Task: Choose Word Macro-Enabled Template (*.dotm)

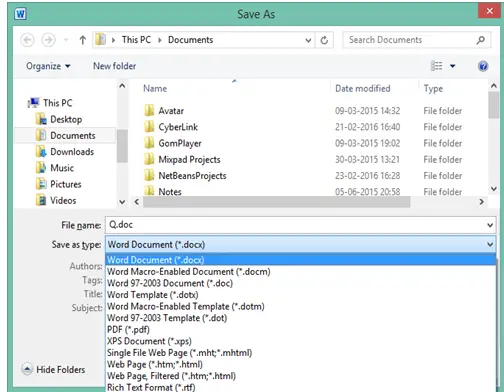Action: coord(300,306)
